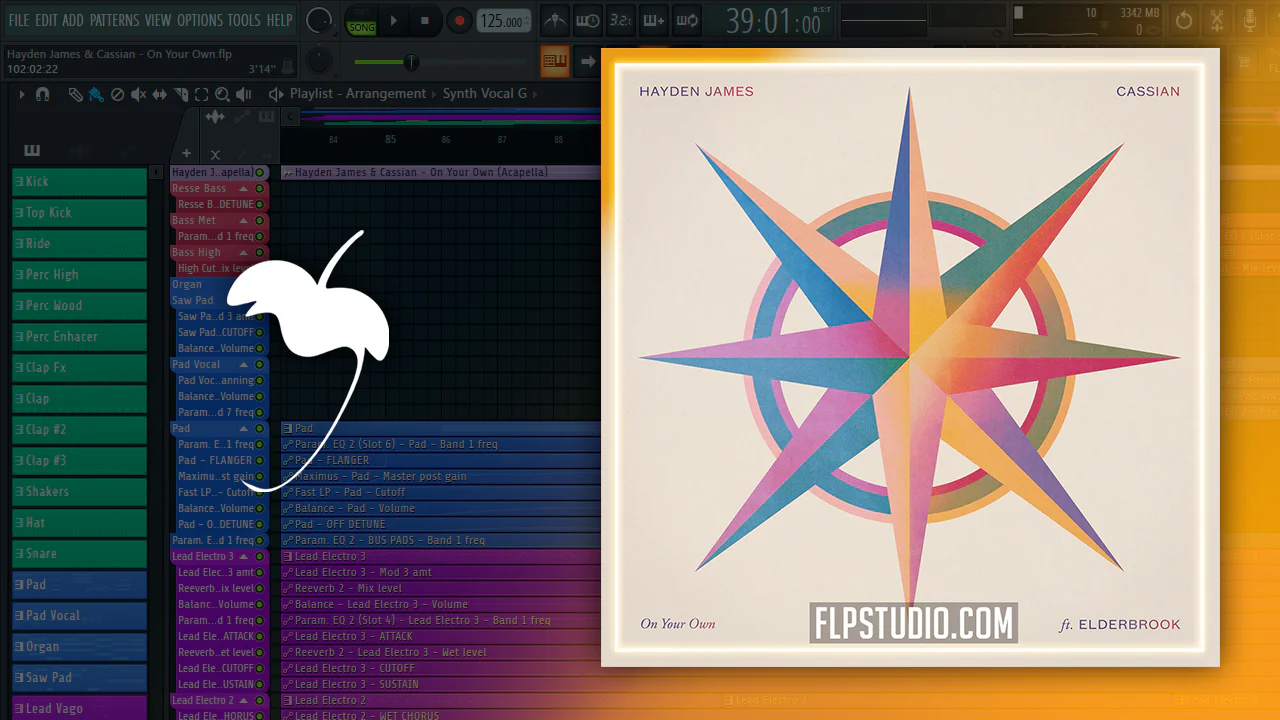
Task: Click the picker panel piano icon
Action: [x=32, y=151]
